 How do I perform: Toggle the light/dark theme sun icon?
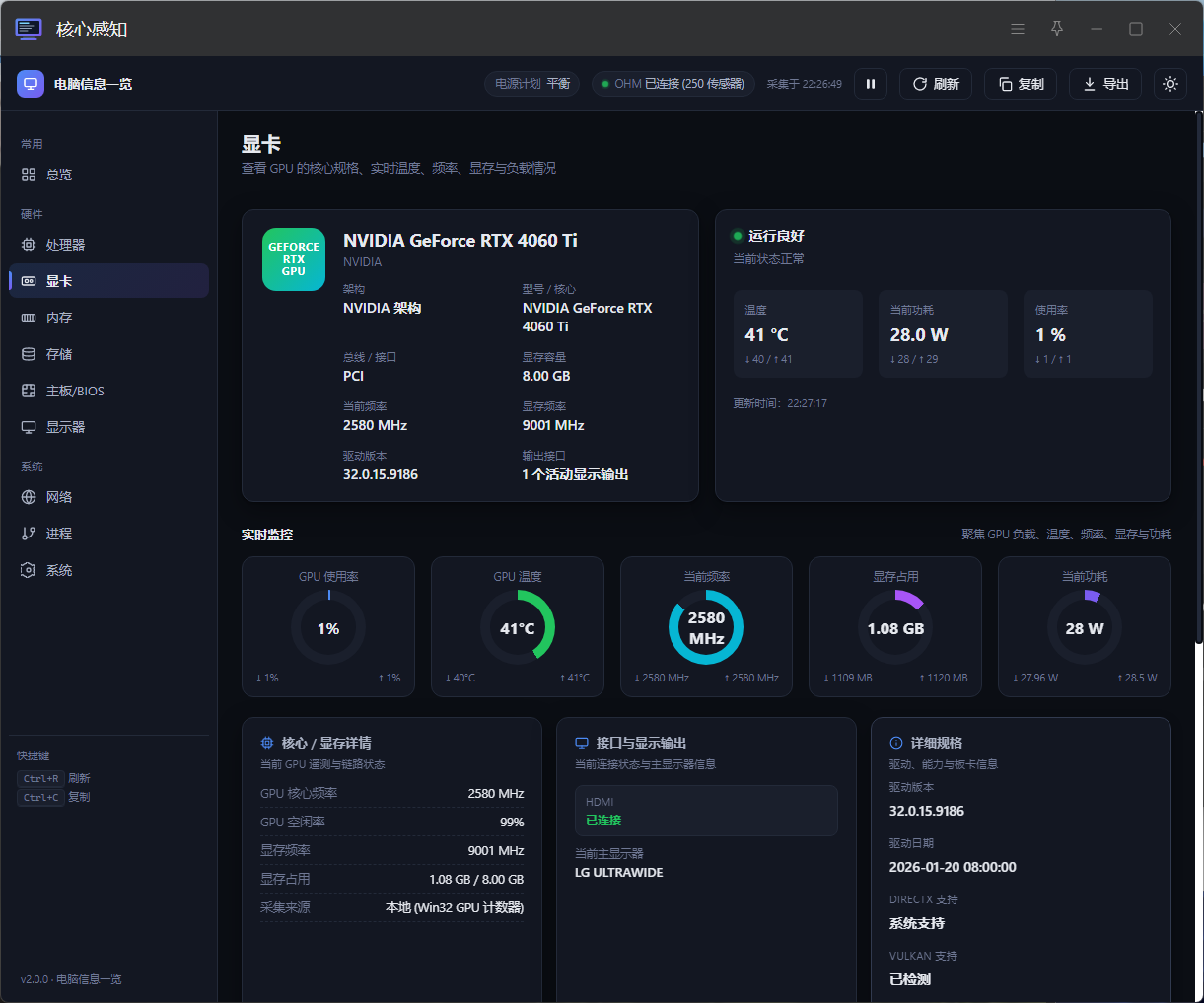coord(1170,84)
